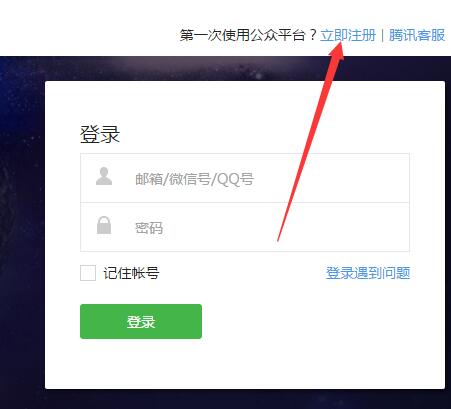This screenshot has height=409, width=451.
Task: Click the 记住帐号 label text
Action: coord(131,273)
